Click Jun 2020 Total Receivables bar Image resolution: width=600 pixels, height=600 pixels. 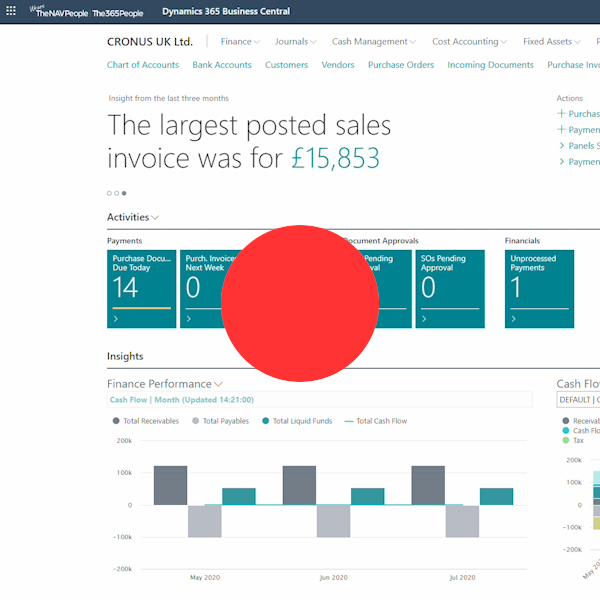pos(299,485)
